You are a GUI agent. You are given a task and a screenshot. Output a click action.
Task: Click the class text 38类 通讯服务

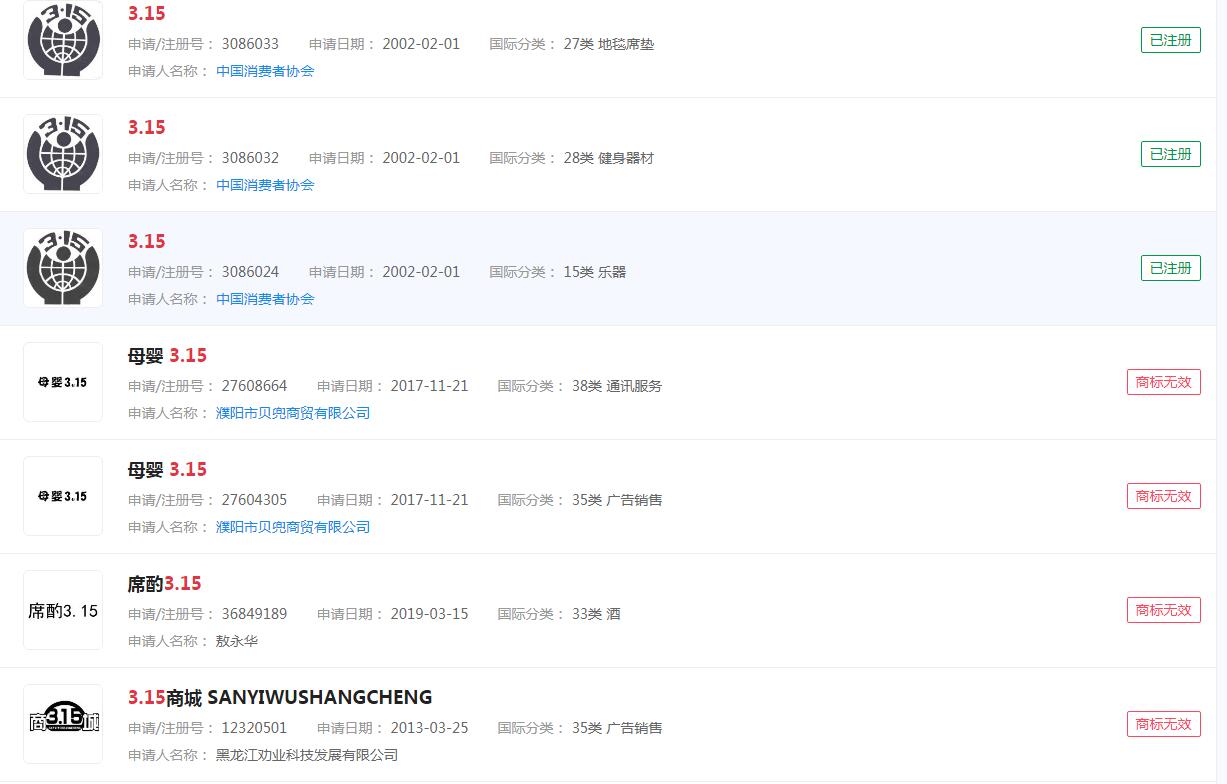click(617, 386)
